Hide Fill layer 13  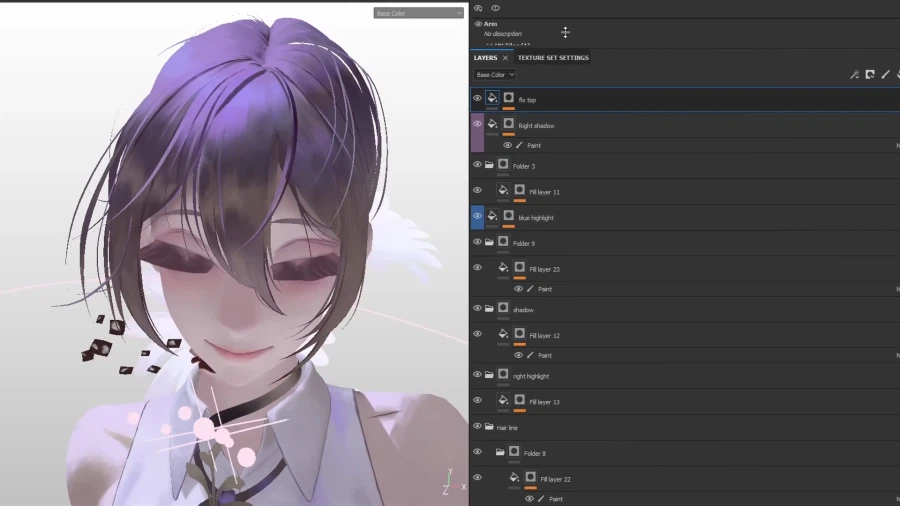coord(478,400)
